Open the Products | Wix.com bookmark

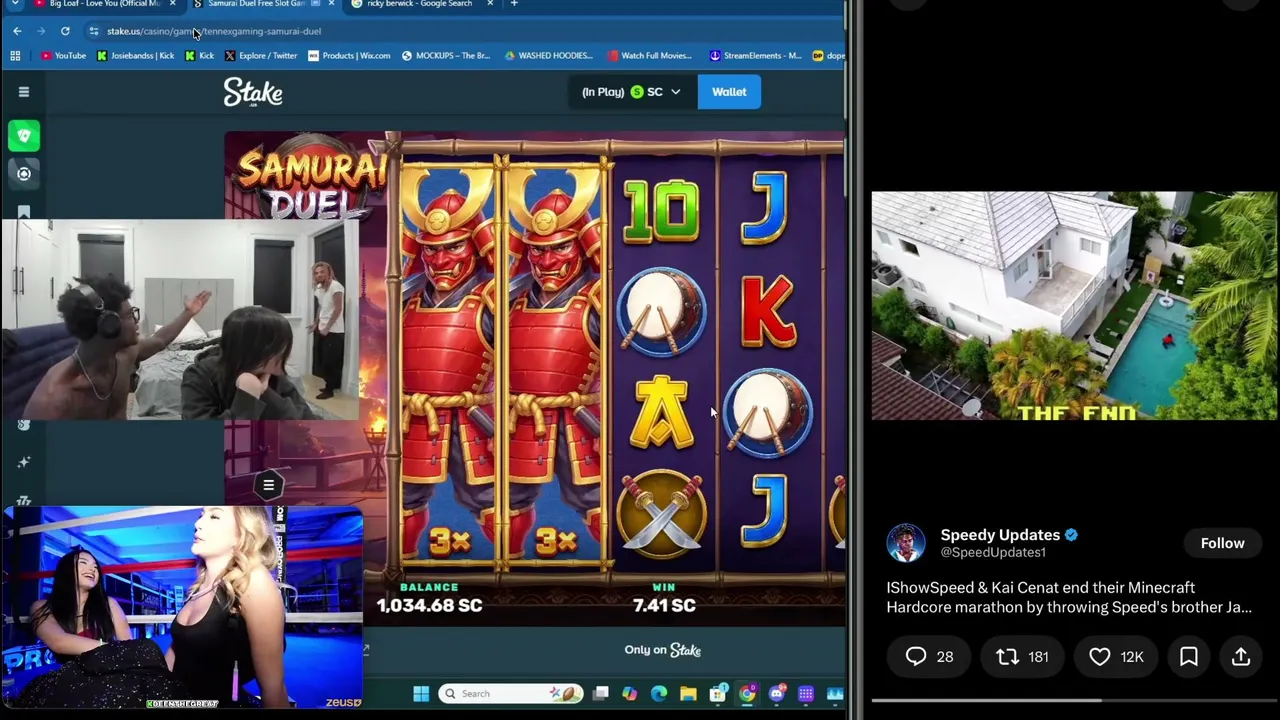tap(349, 56)
